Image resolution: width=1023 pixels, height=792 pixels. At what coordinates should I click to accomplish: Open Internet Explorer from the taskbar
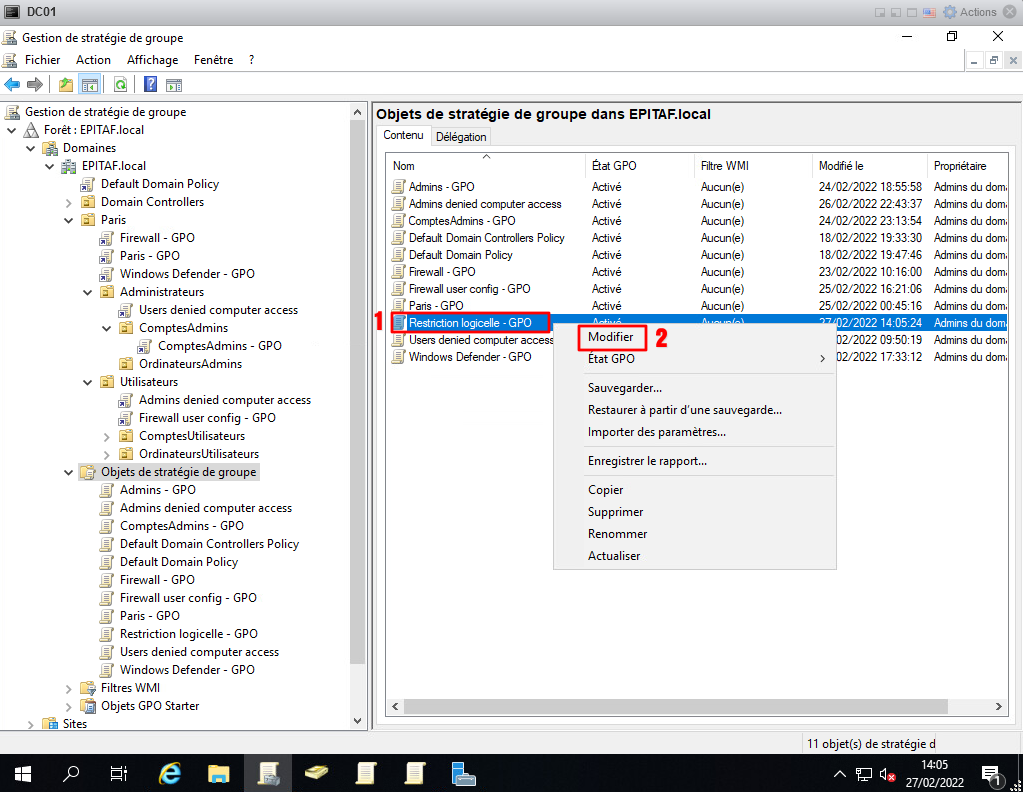coord(171,773)
